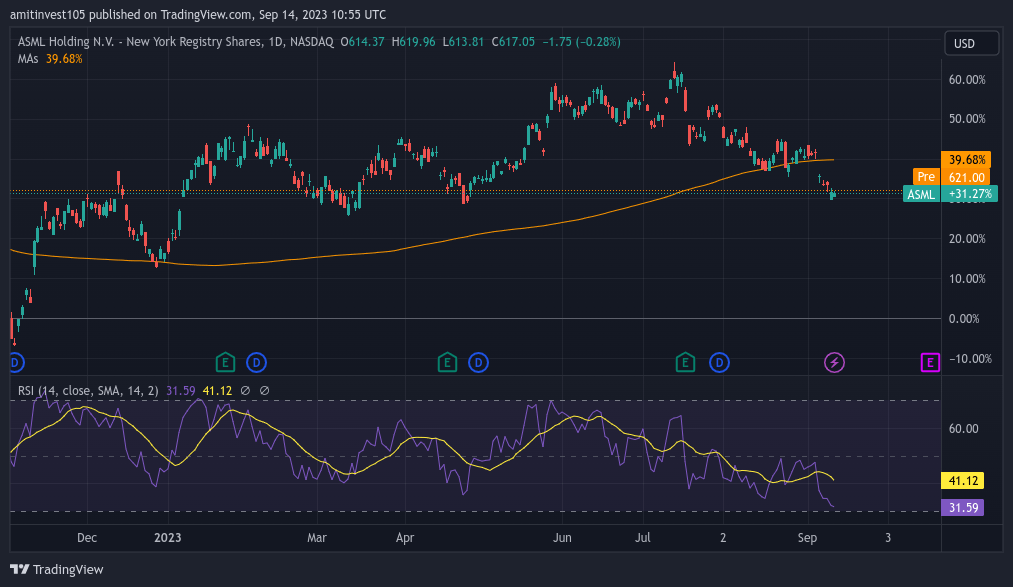Click the magenta upcoming earnings E icon

click(x=930, y=363)
